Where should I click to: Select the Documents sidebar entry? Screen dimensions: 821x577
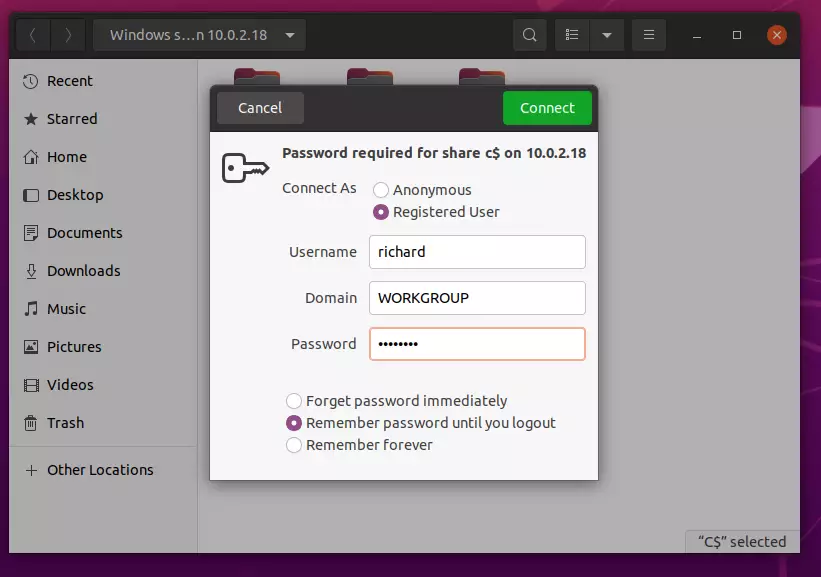[103, 233]
